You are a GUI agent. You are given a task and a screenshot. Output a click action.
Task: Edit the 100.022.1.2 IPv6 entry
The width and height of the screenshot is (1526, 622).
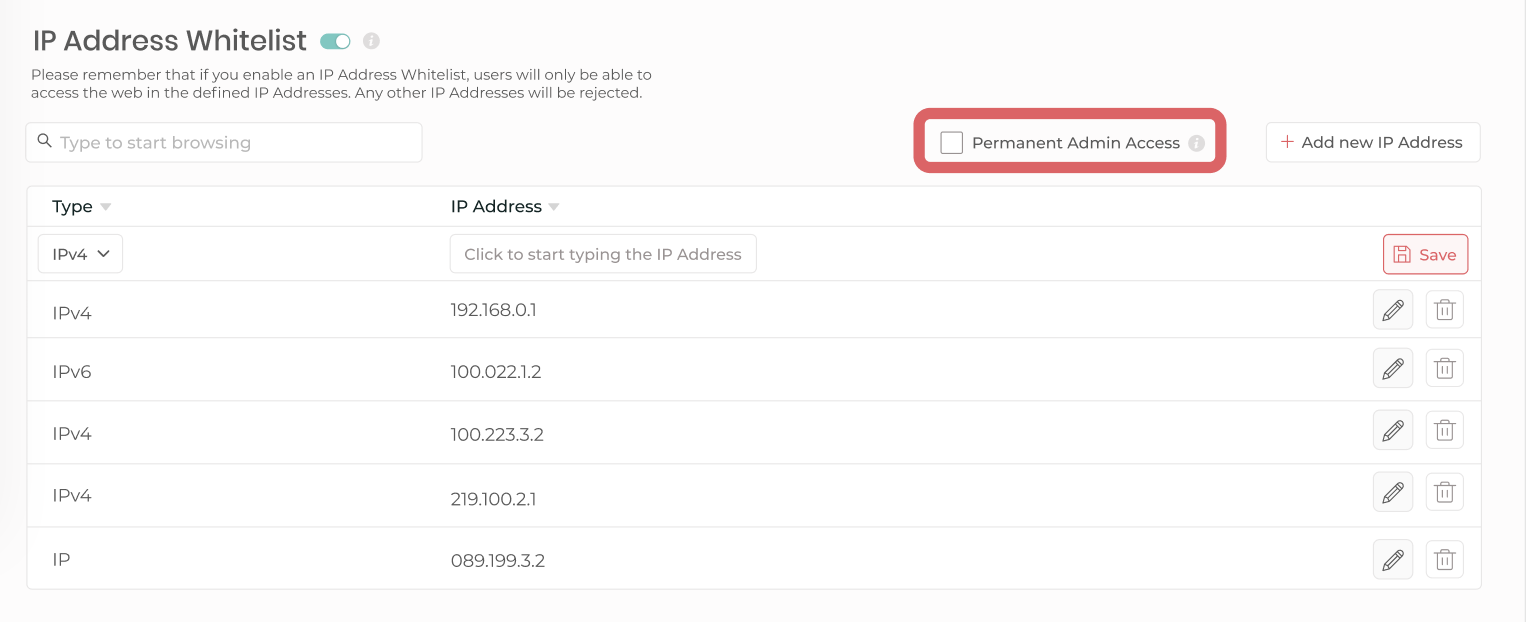1393,369
